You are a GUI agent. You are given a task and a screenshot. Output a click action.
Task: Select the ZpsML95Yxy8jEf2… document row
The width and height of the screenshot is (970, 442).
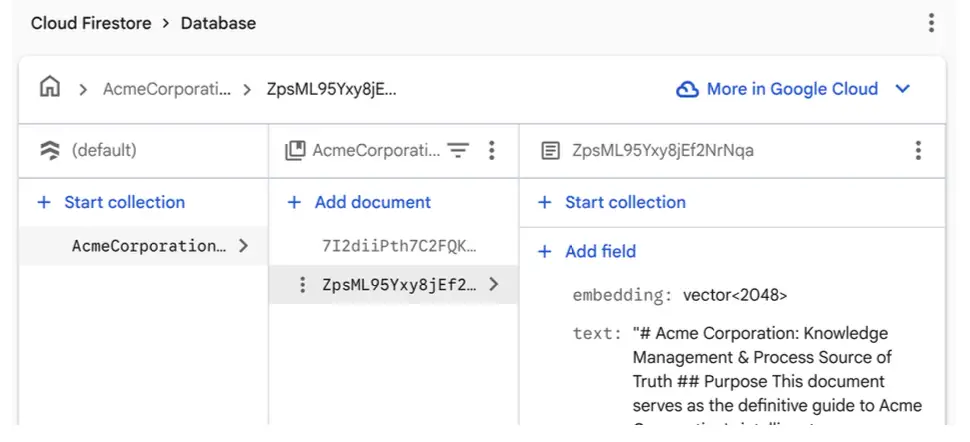(x=393, y=284)
